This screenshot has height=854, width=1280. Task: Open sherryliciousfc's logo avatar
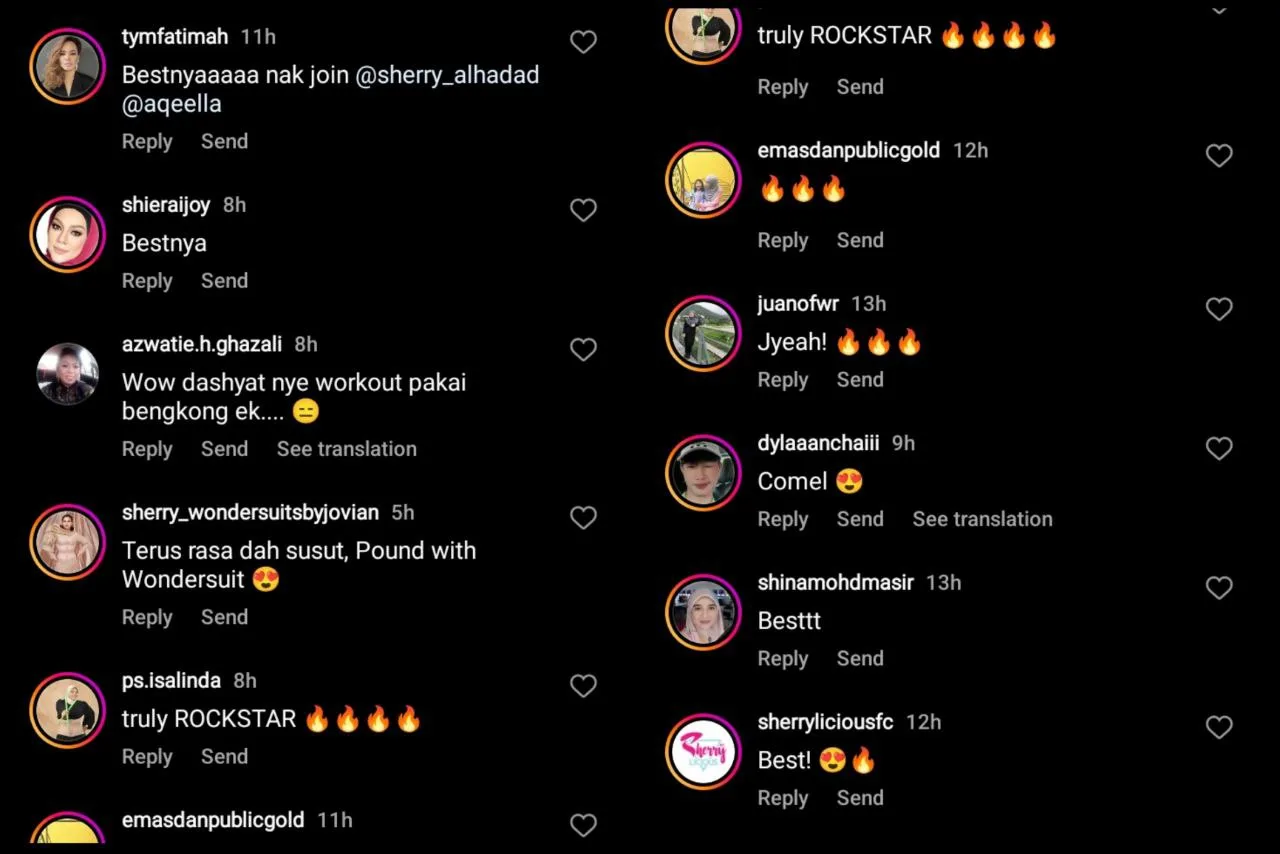coord(703,751)
